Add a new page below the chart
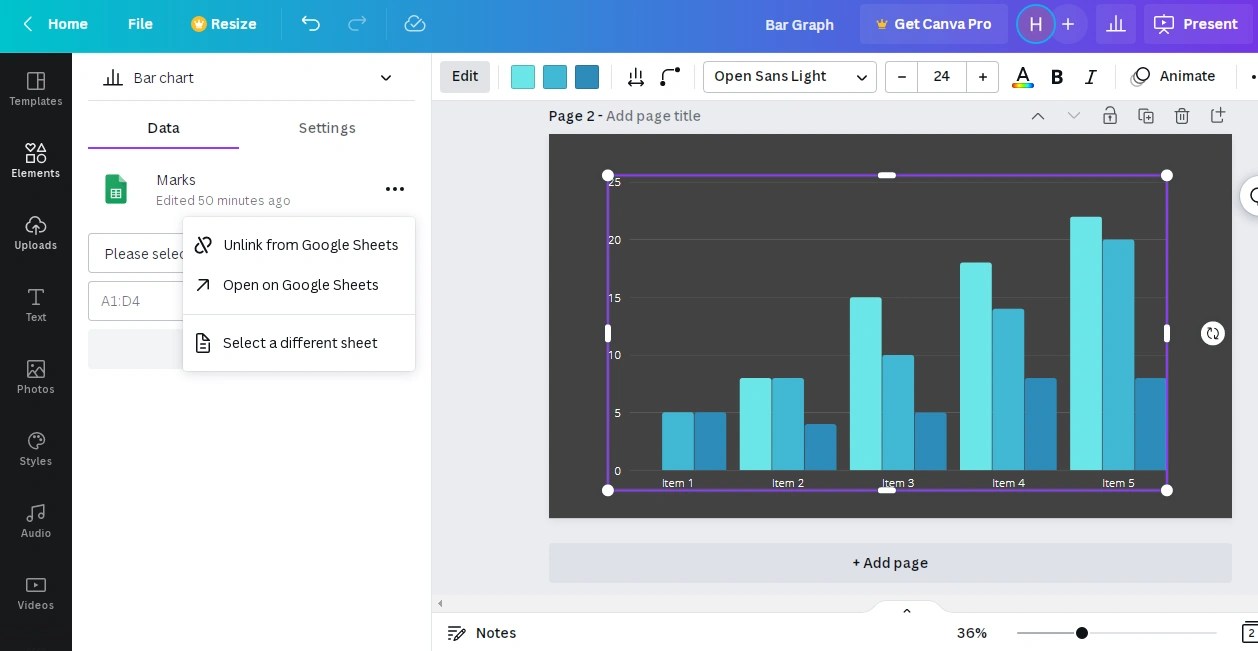 coord(890,562)
